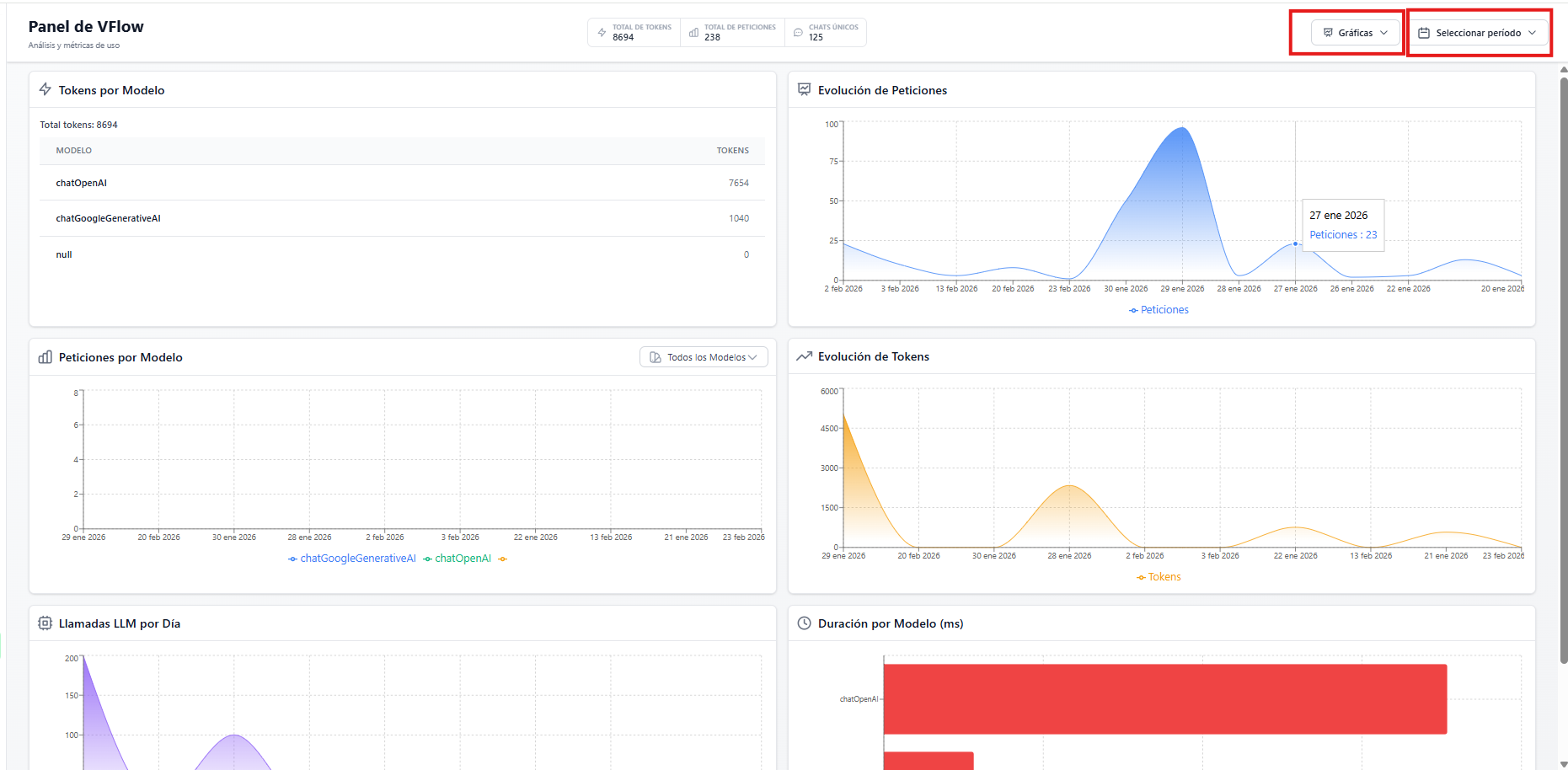Click the TOKENS column header
Viewport: 1568px width, 770px height.
(732, 151)
